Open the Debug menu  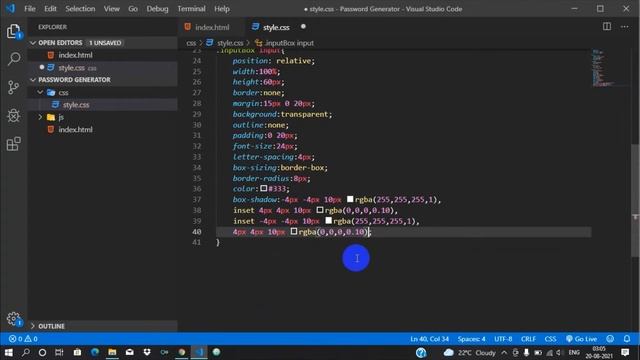click(x=157, y=9)
